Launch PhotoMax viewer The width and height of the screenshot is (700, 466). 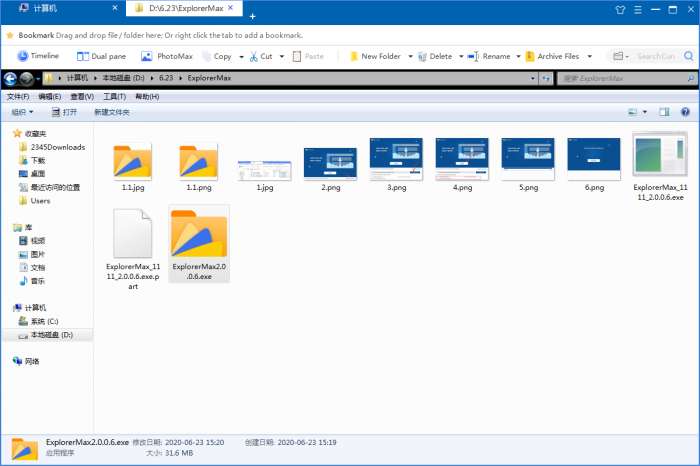[167, 56]
